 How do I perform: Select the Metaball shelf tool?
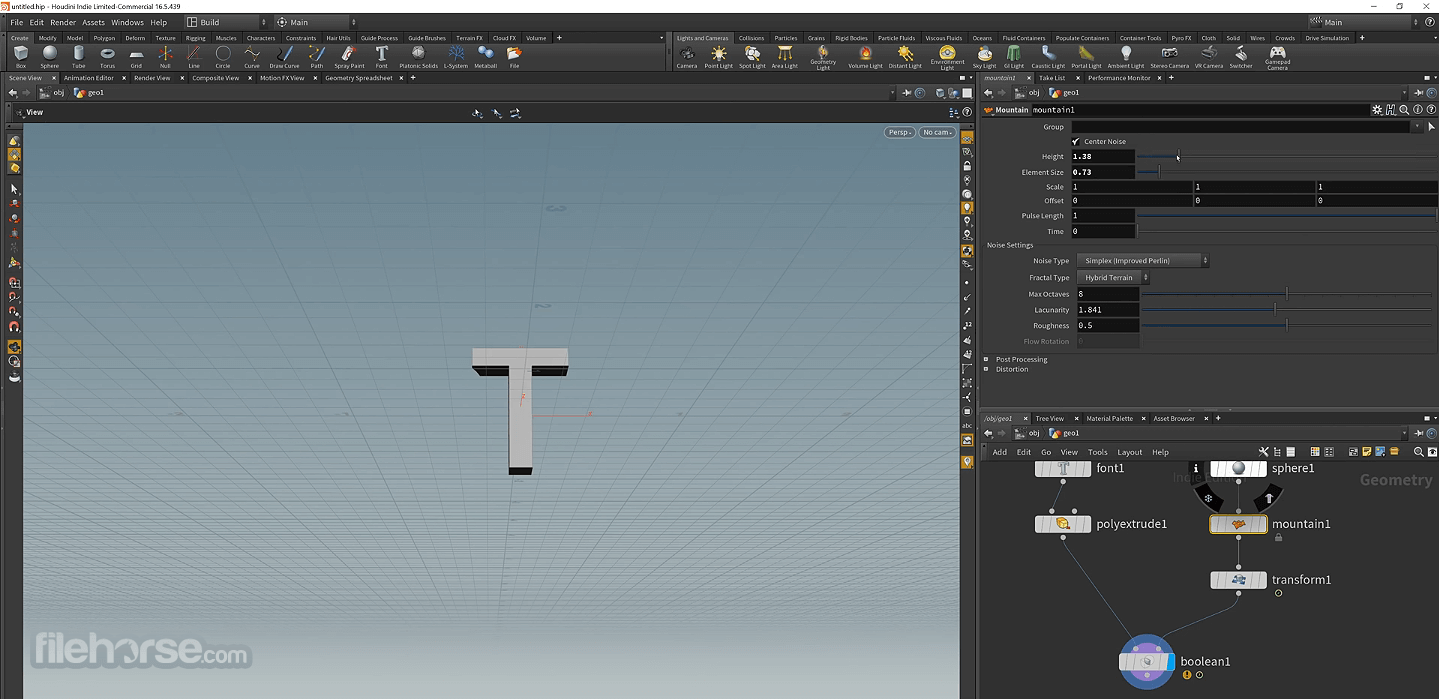(486, 56)
